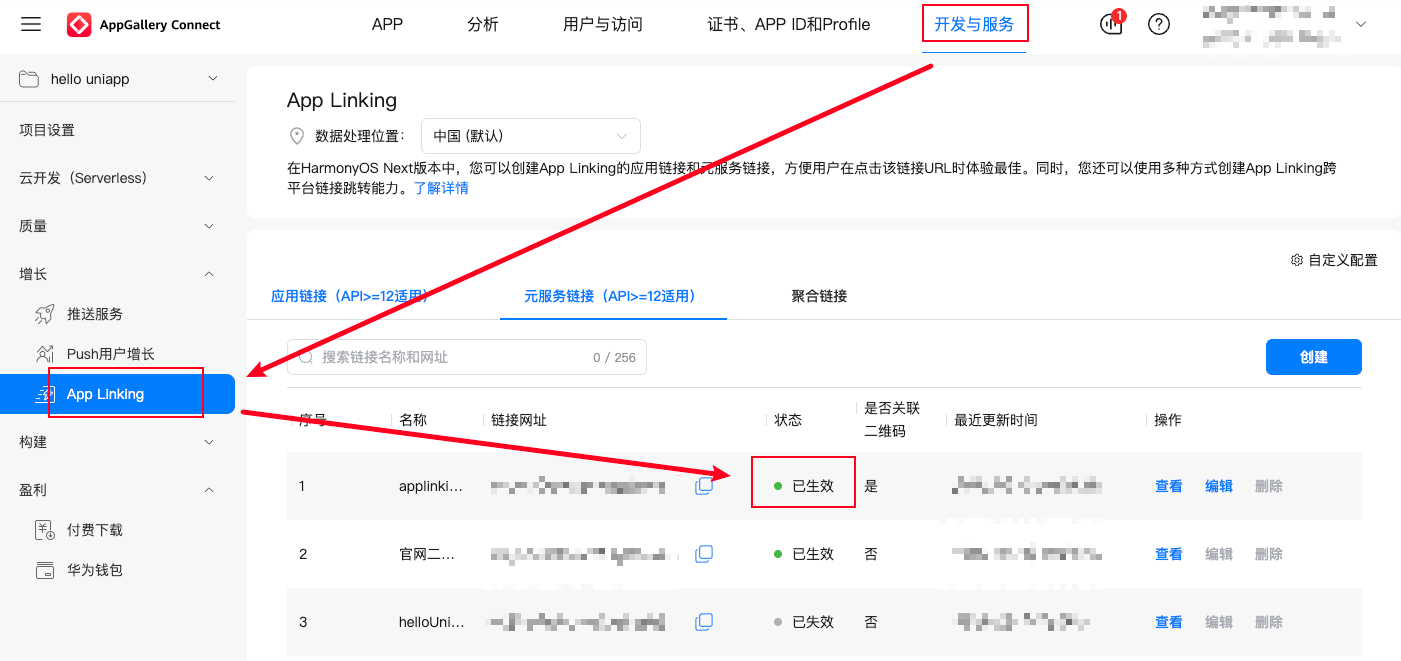Click the 最近更新时间 column header
The height and width of the screenshot is (661, 1401).
pos(996,420)
